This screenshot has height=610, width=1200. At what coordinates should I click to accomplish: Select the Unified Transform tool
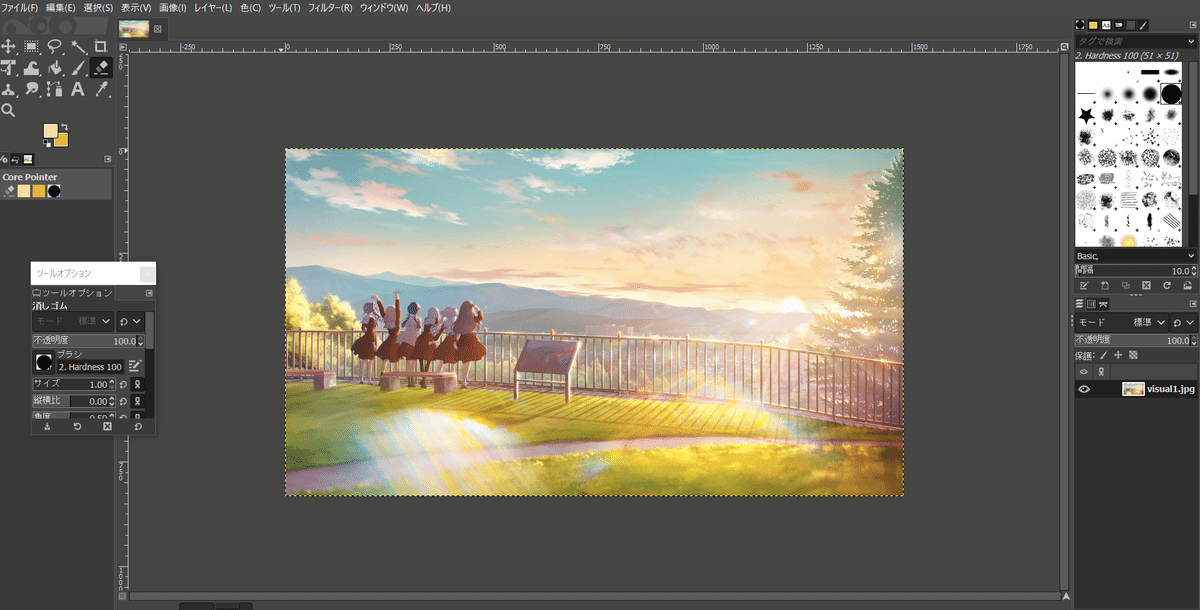pyautogui.click(x=8, y=68)
